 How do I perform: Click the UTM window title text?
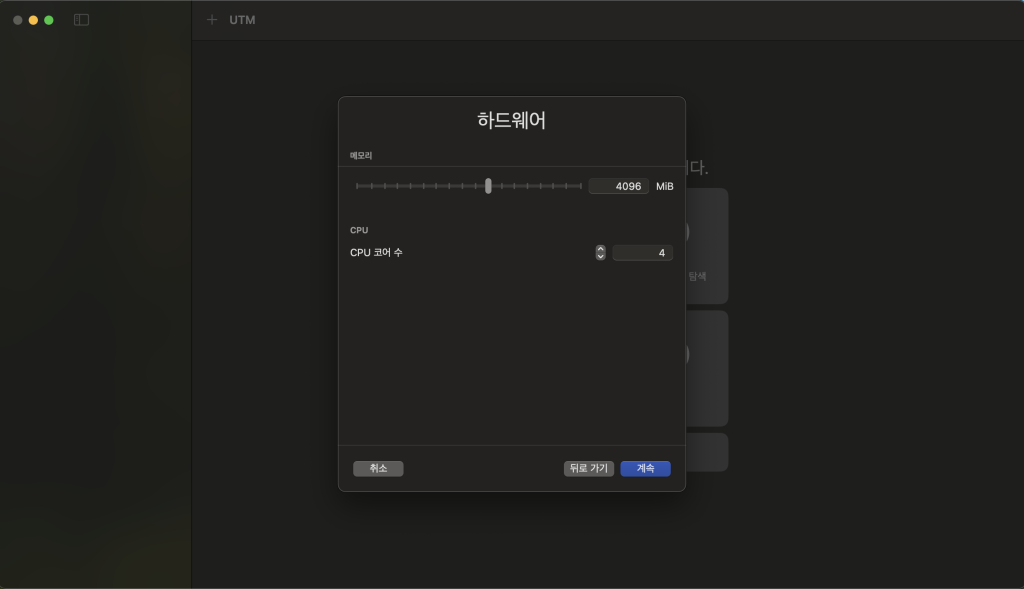coord(242,20)
